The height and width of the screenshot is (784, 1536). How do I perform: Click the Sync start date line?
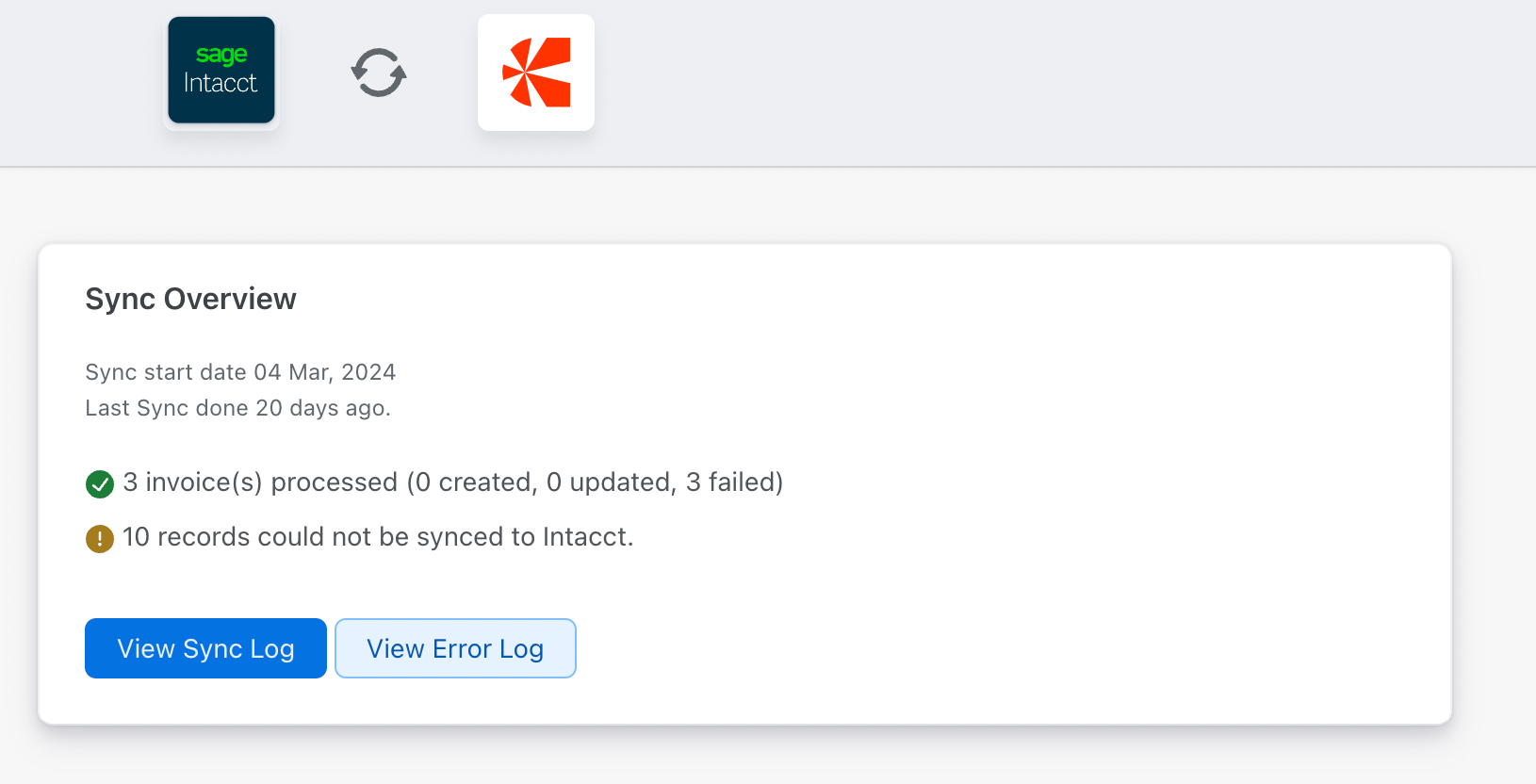pyautogui.click(x=240, y=372)
